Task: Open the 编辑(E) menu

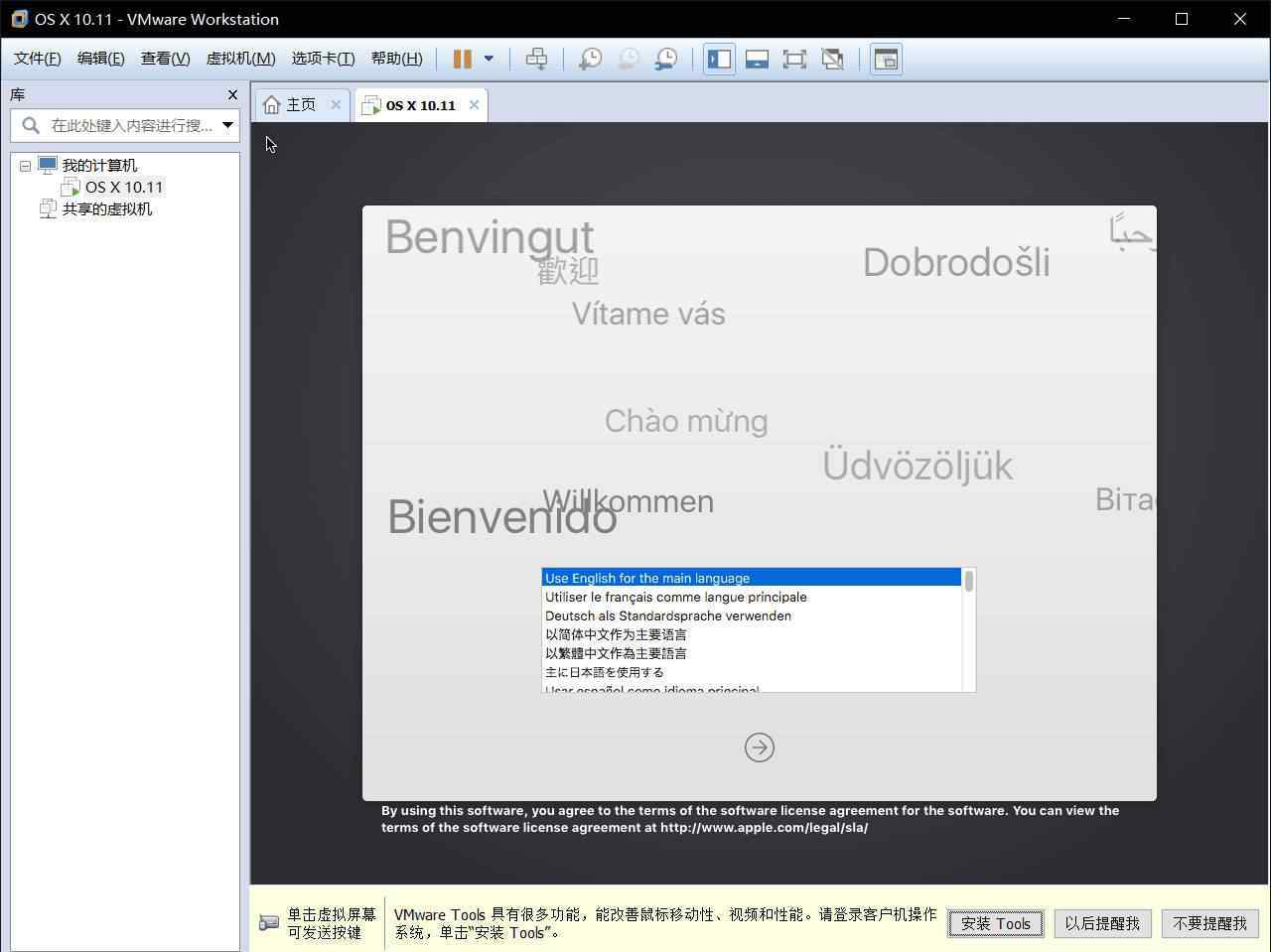Action: coord(101,59)
